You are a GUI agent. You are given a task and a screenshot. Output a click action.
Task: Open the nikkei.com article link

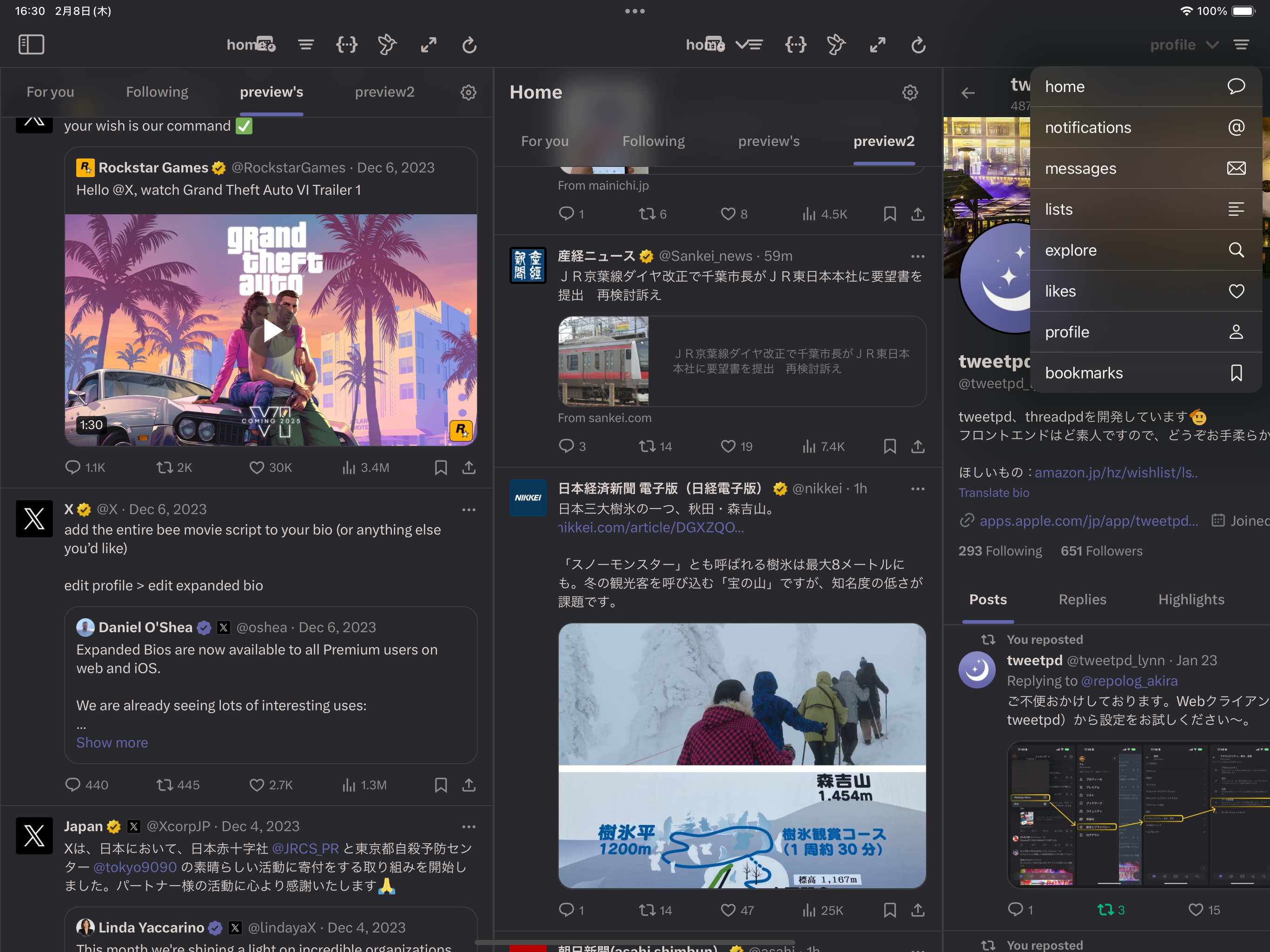(x=650, y=528)
